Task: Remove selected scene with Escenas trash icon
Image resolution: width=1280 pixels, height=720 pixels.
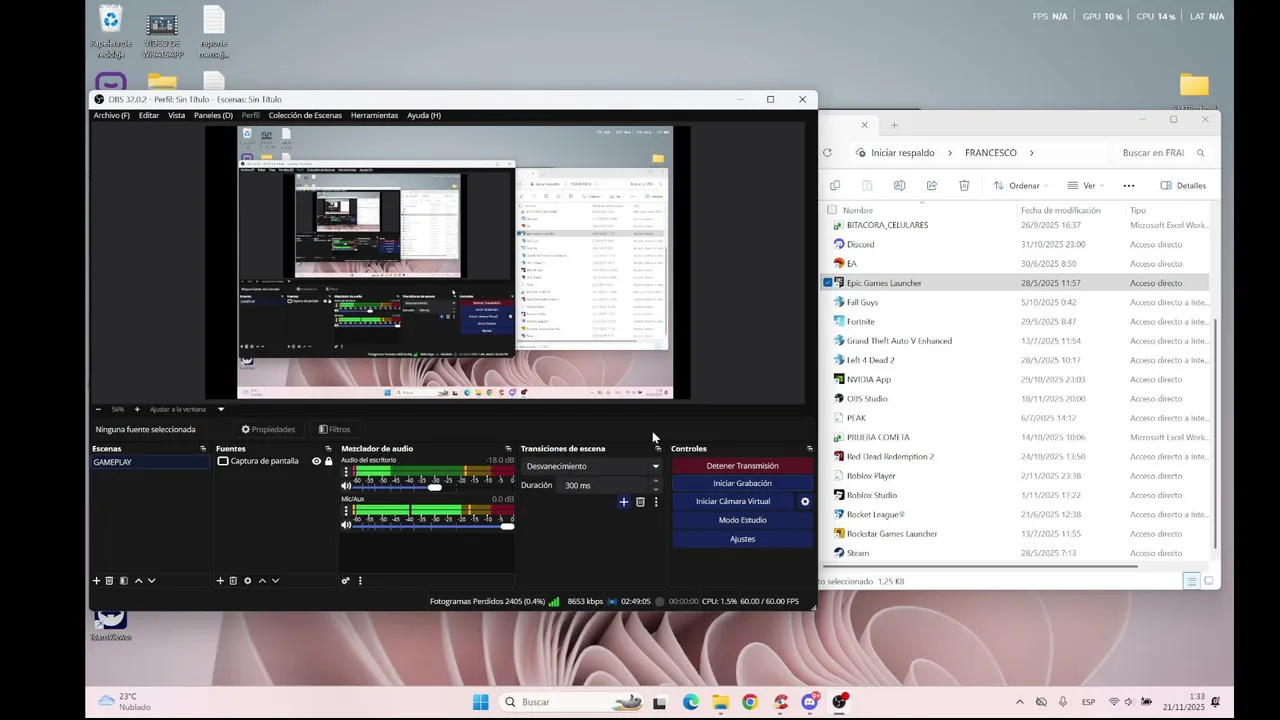Action: point(110,581)
